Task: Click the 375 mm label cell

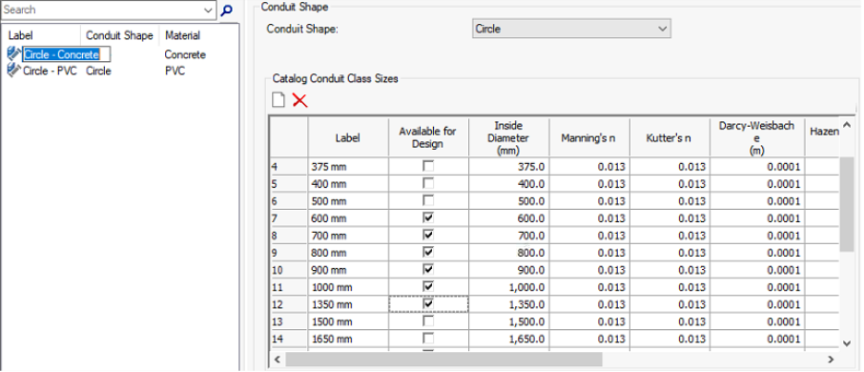Action: (348, 166)
